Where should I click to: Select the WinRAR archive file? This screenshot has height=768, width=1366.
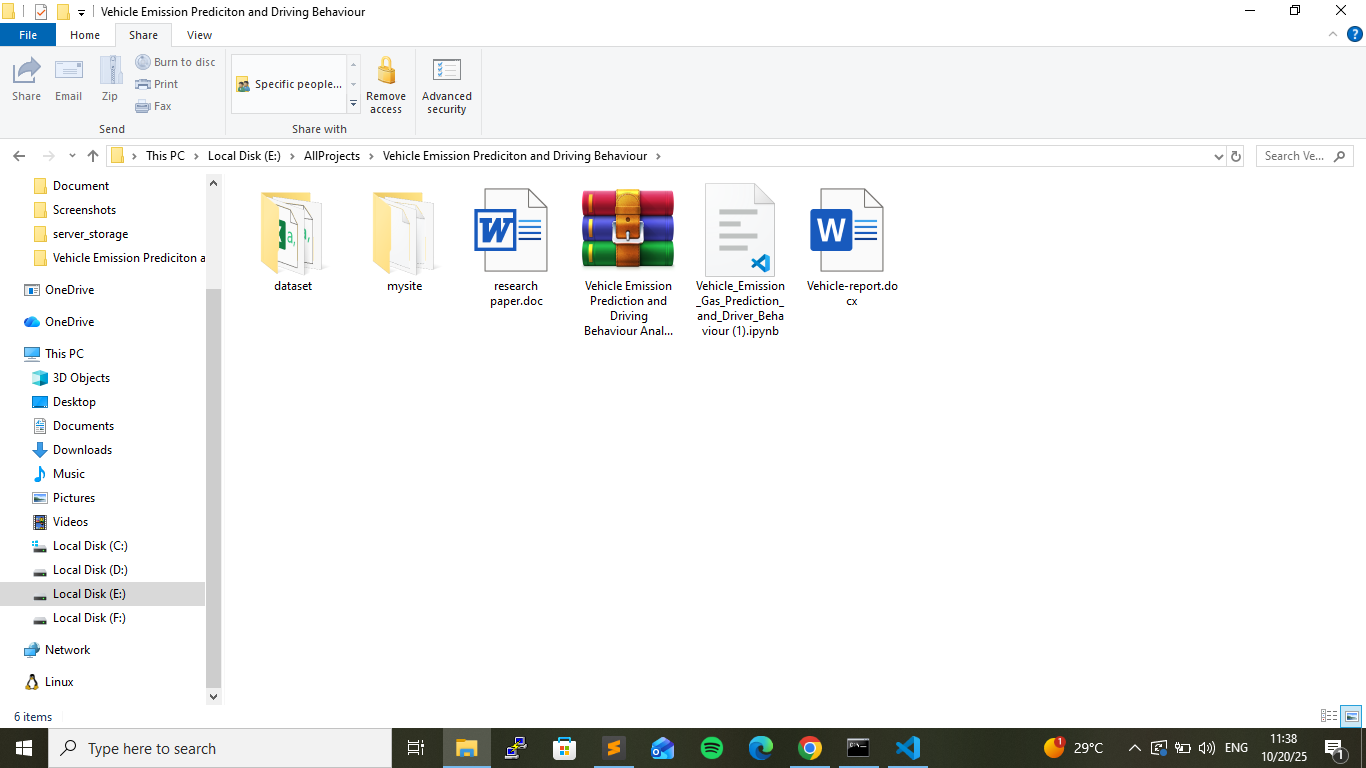pyautogui.click(x=628, y=262)
